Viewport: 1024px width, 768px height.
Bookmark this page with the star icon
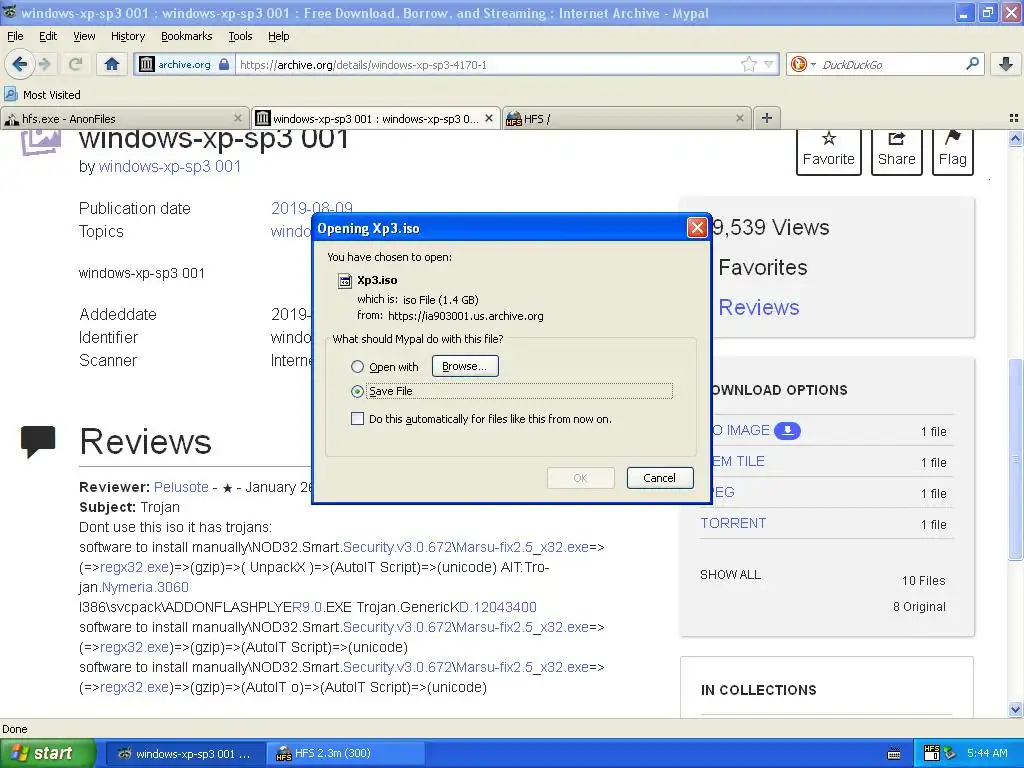tap(748, 64)
